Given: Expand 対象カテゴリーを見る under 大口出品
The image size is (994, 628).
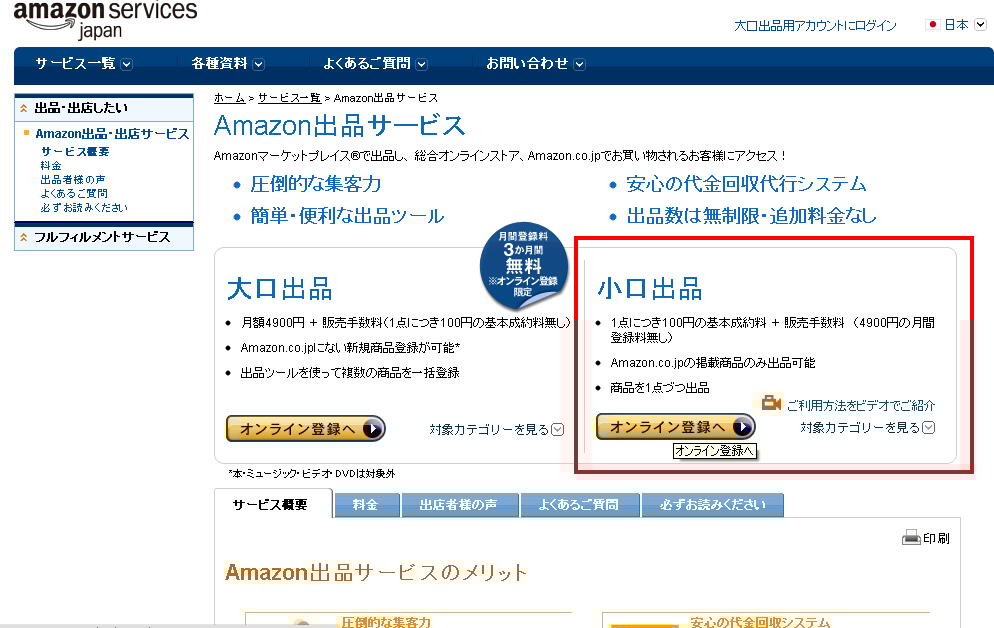Looking at the screenshot, I should (x=496, y=430).
